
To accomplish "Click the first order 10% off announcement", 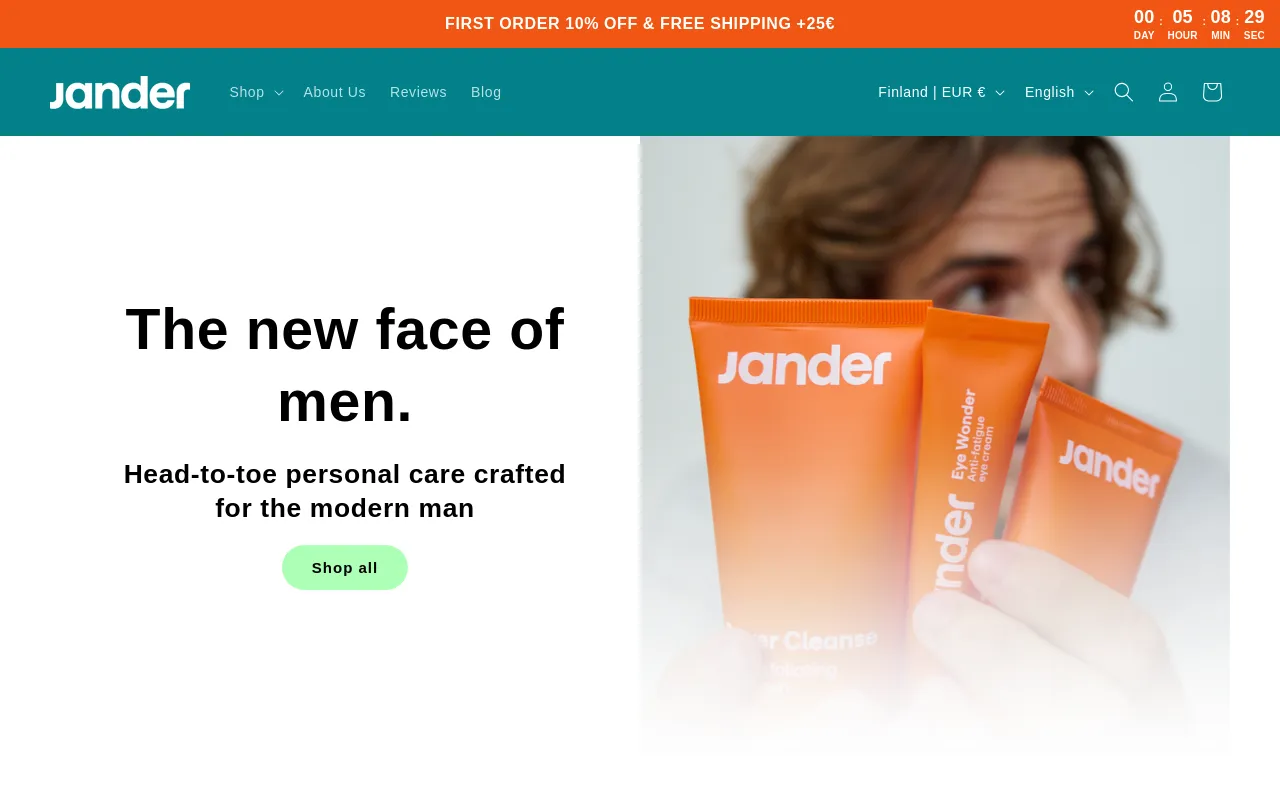I will [x=640, y=24].
